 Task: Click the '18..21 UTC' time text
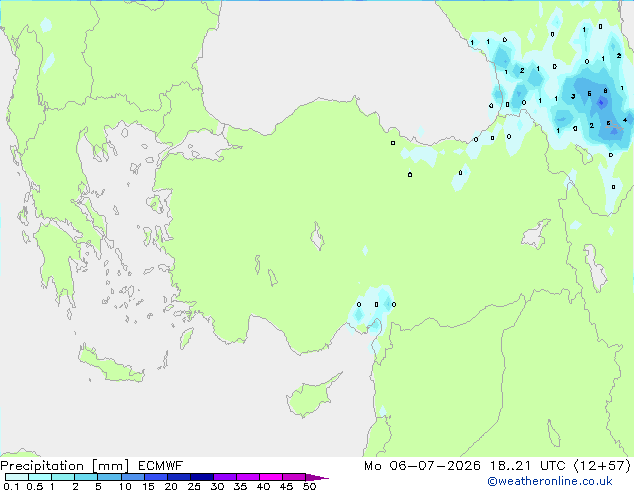(527, 466)
